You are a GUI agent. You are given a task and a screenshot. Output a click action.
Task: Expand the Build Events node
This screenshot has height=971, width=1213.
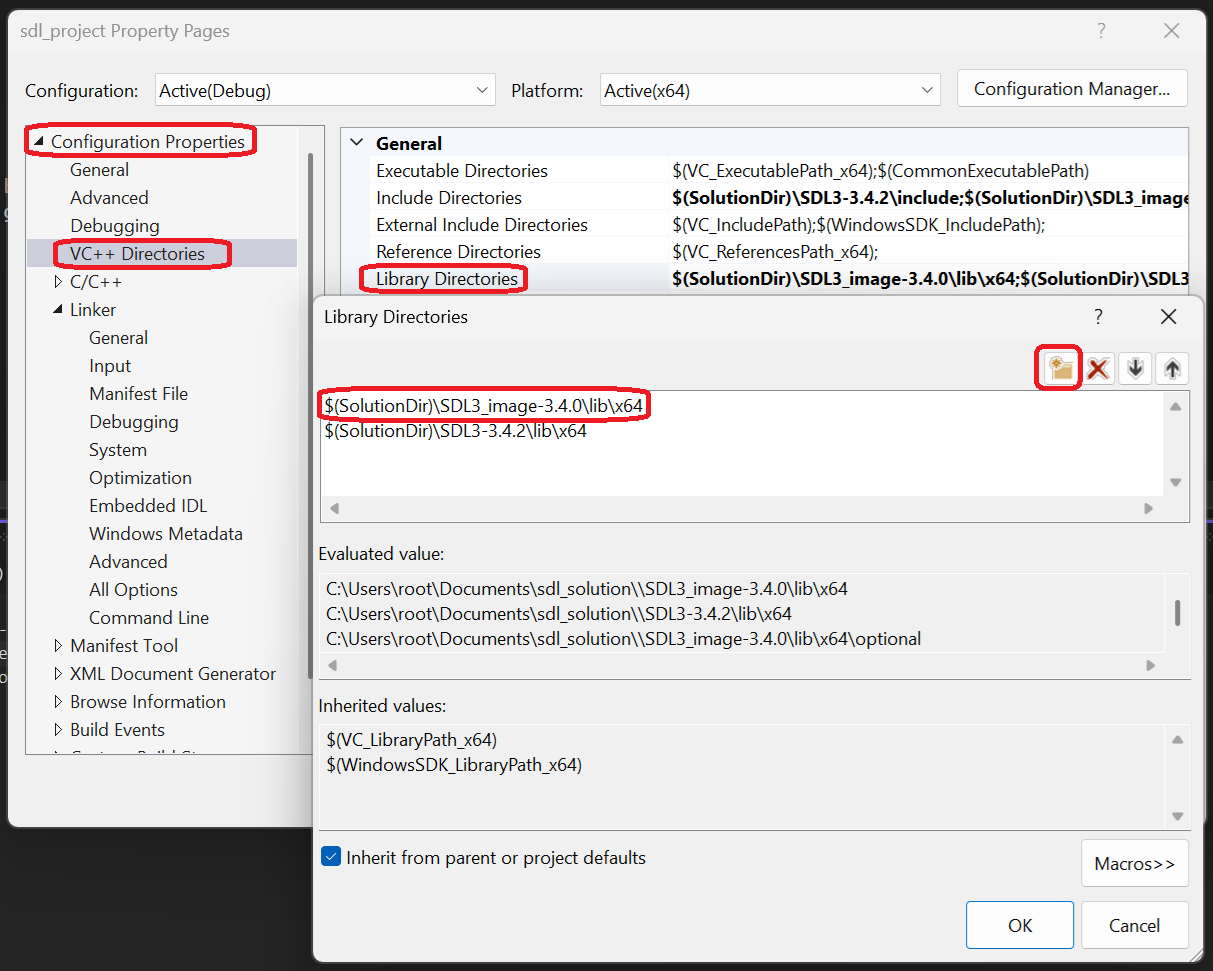pos(57,729)
